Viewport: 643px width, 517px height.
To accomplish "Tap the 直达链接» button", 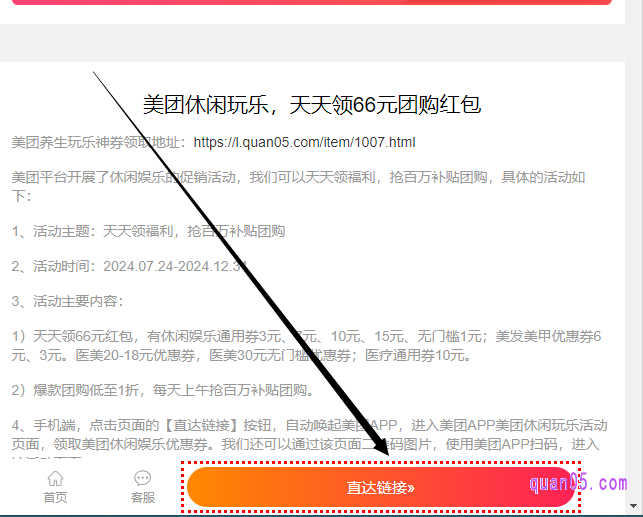I will [381, 487].
